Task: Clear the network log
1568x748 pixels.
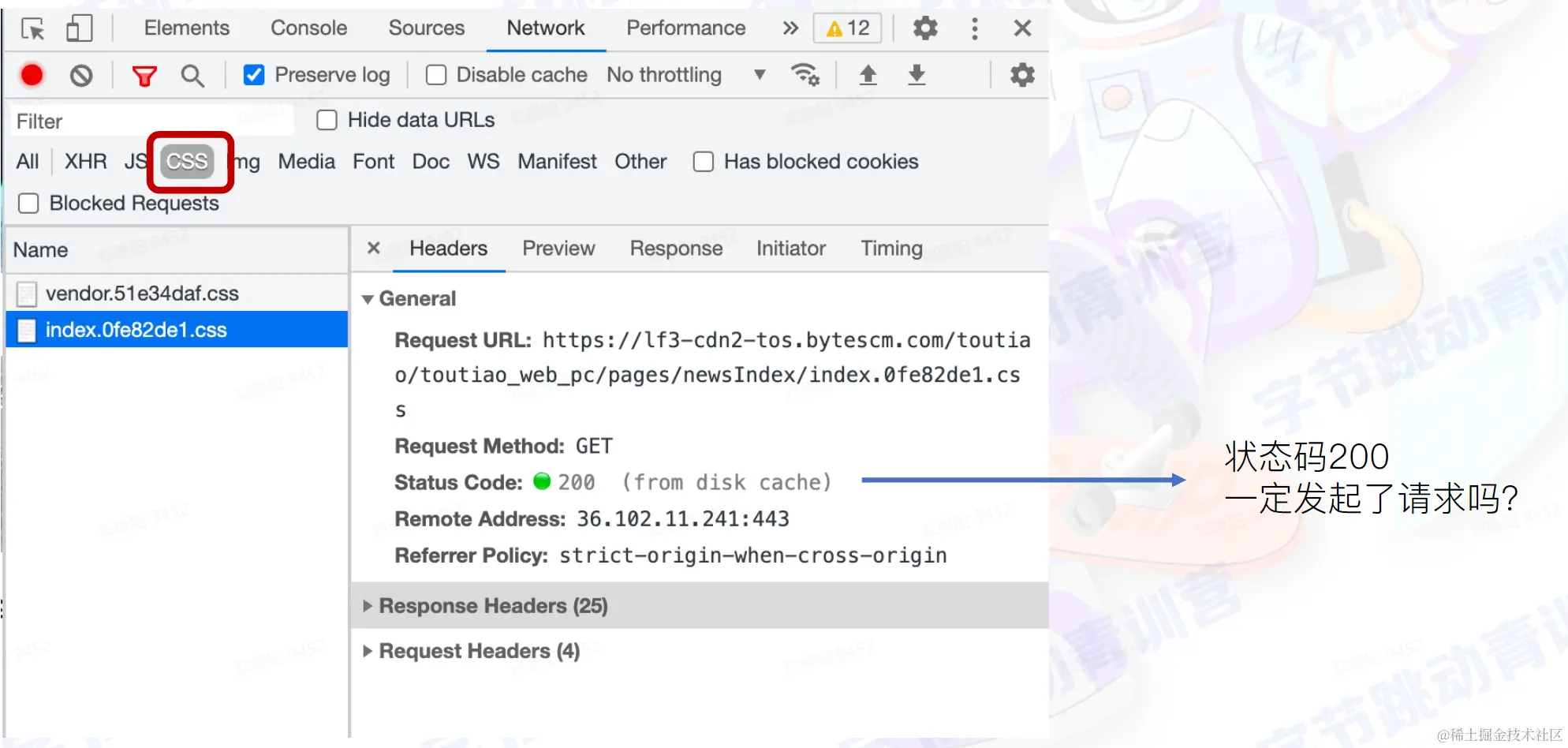Action: tap(81, 76)
